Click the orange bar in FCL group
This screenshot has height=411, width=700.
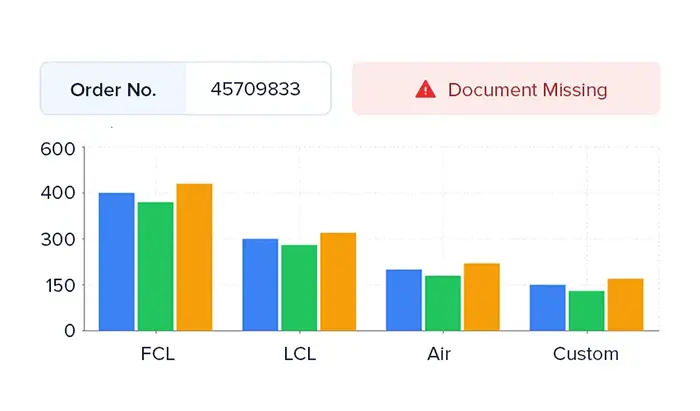194,257
